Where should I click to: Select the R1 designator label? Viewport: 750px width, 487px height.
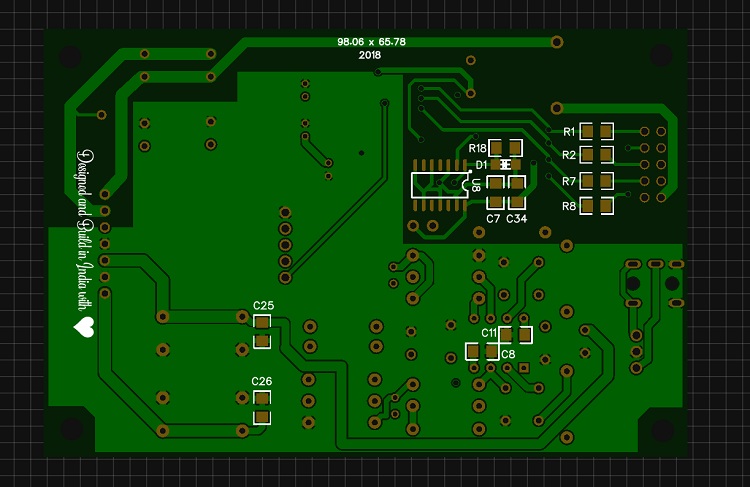click(x=569, y=132)
